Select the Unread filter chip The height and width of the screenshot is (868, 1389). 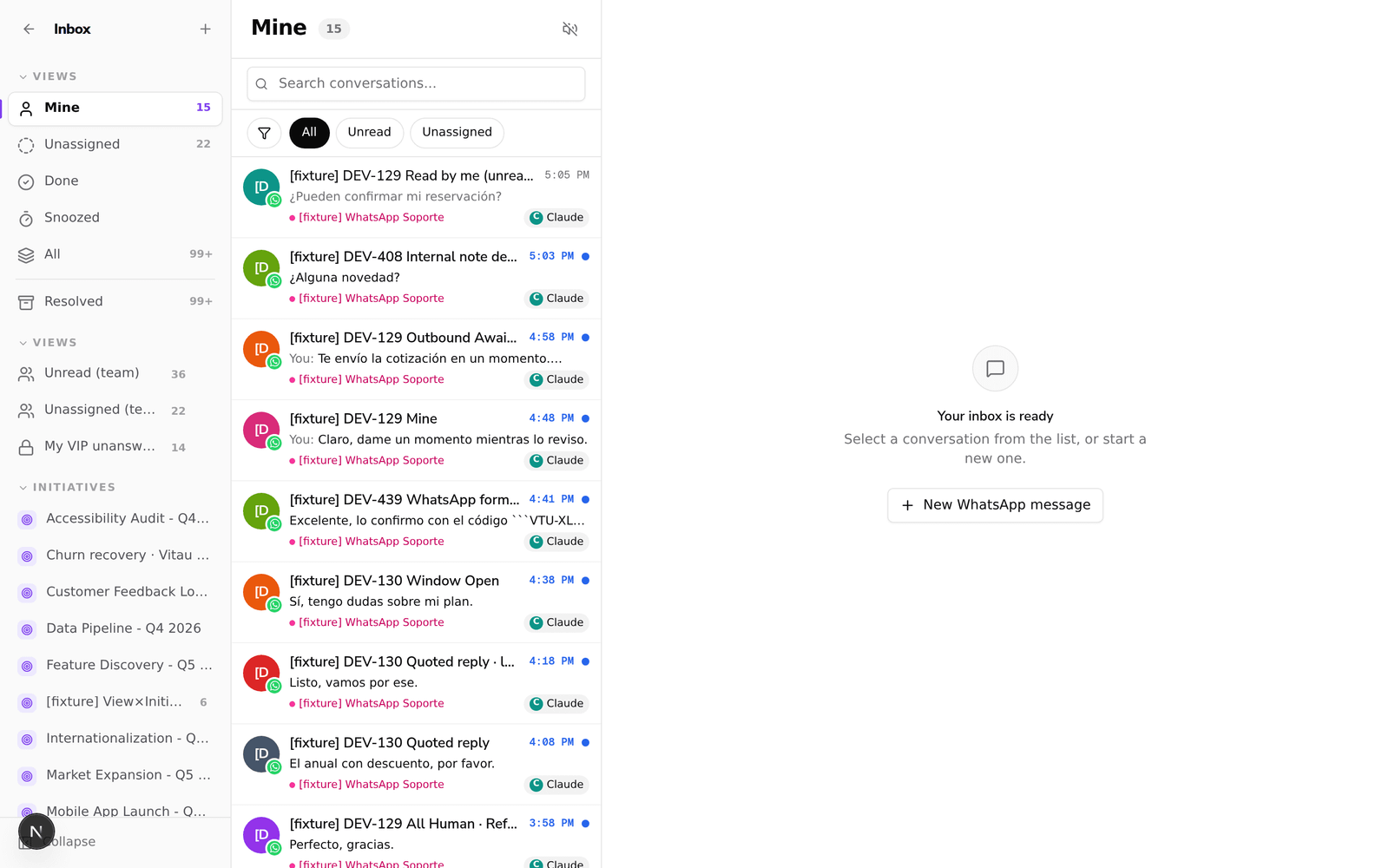(369, 133)
